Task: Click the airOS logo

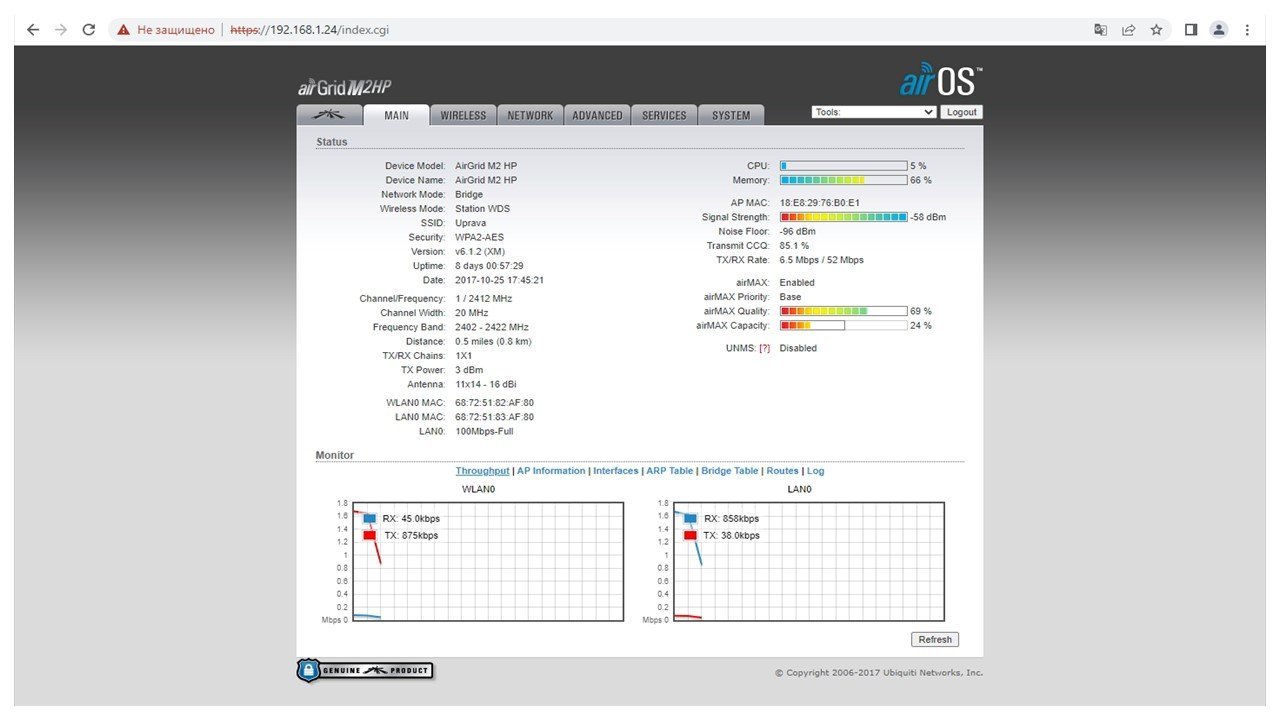Action: (941, 81)
